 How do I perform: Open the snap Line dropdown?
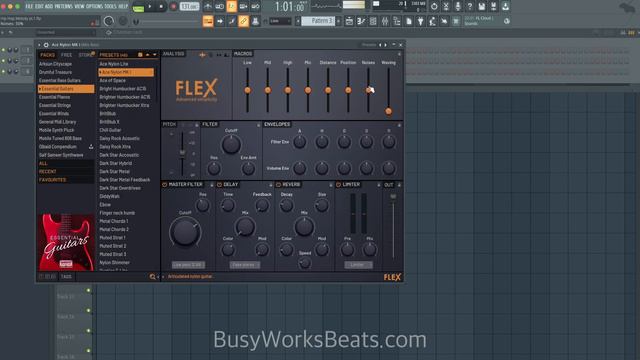(x=280, y=21)
